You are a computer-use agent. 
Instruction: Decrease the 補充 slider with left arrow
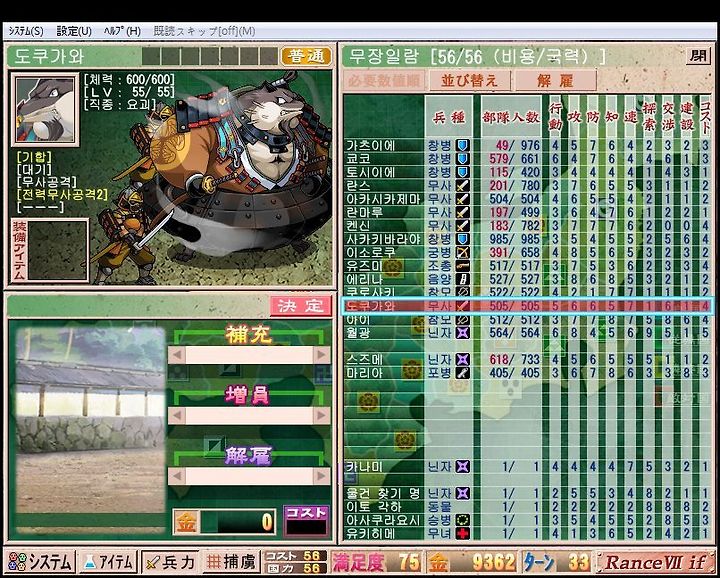177,355
